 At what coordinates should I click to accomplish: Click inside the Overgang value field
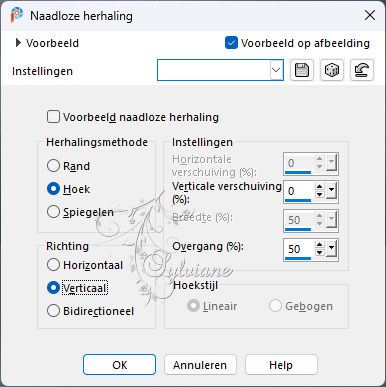tap(299, 249)
